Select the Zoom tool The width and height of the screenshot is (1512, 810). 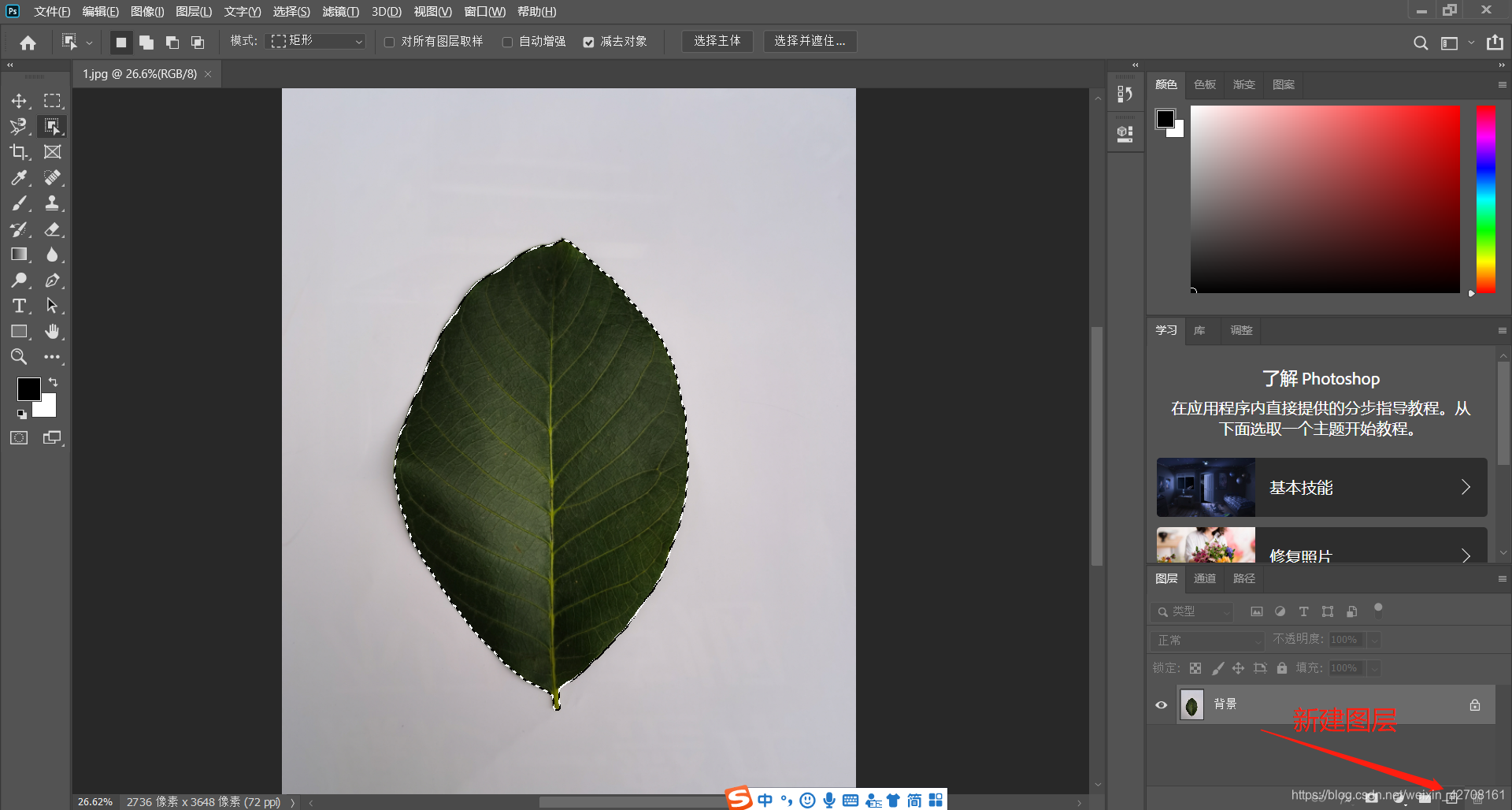click(x=19, y=357)
